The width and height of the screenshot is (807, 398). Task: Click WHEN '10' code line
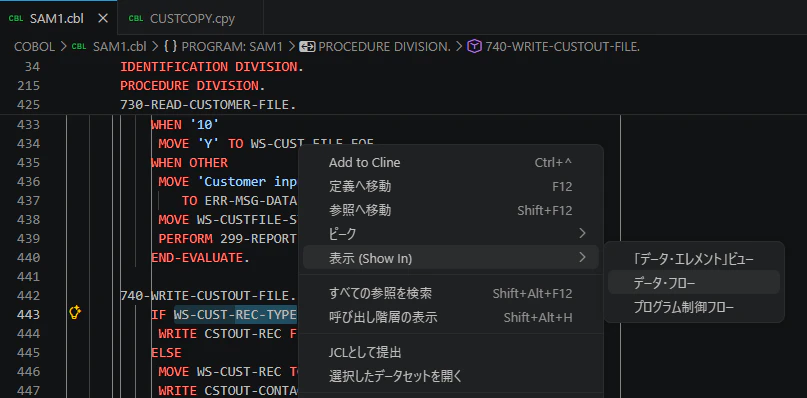coord(185,125)
